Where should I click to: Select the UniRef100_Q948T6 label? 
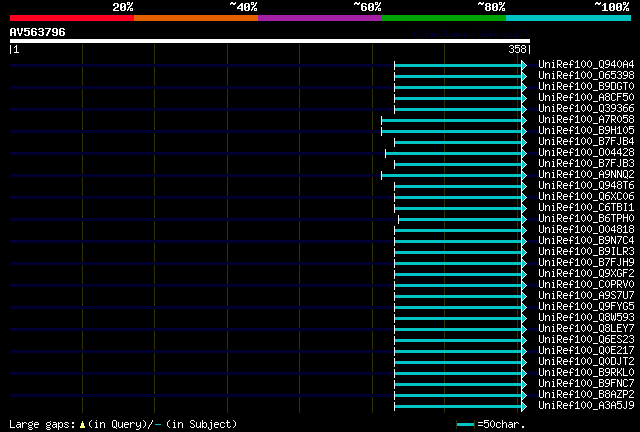click(586, 186)
